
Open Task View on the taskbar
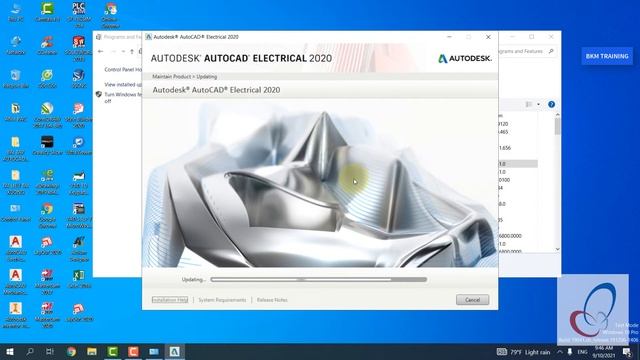[50, 352]
